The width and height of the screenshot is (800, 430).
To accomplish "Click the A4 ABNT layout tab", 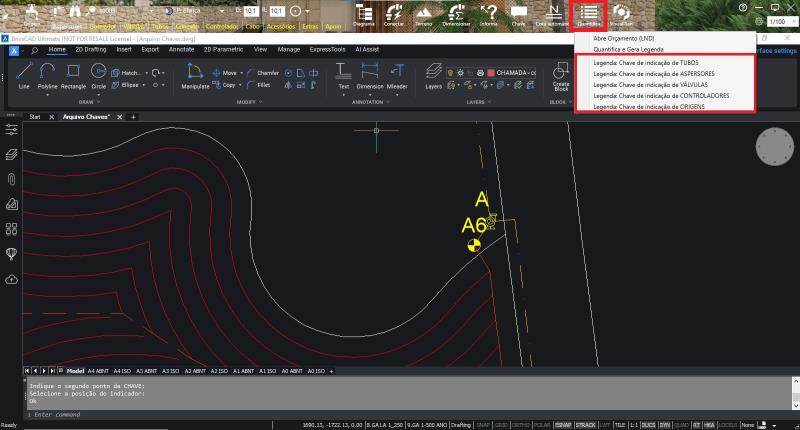I will click(x=99, y=371).
